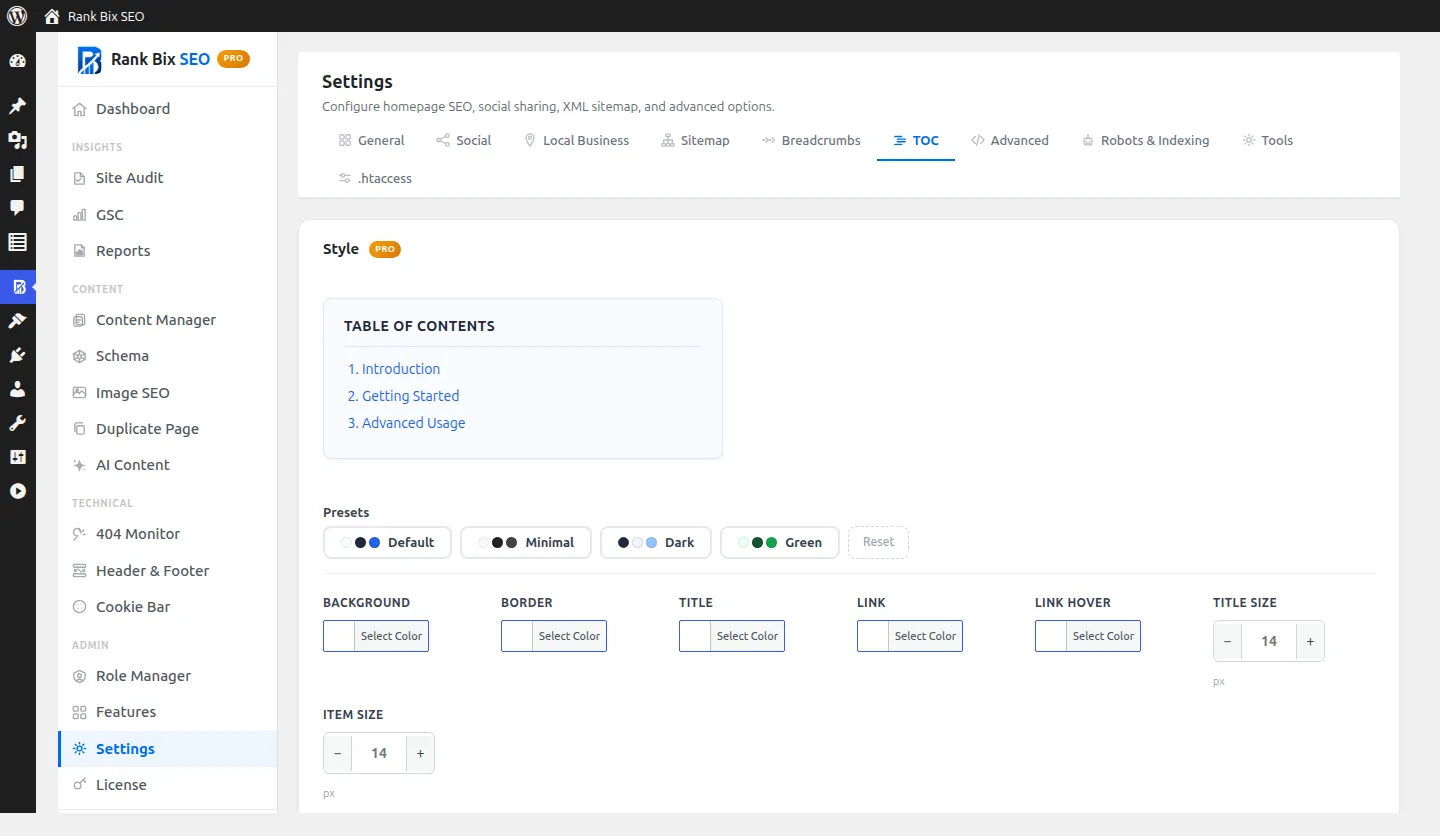Viewport: 1440px width, 836px height.
Task: Select Color for the Title
Action: coord(732,636)
